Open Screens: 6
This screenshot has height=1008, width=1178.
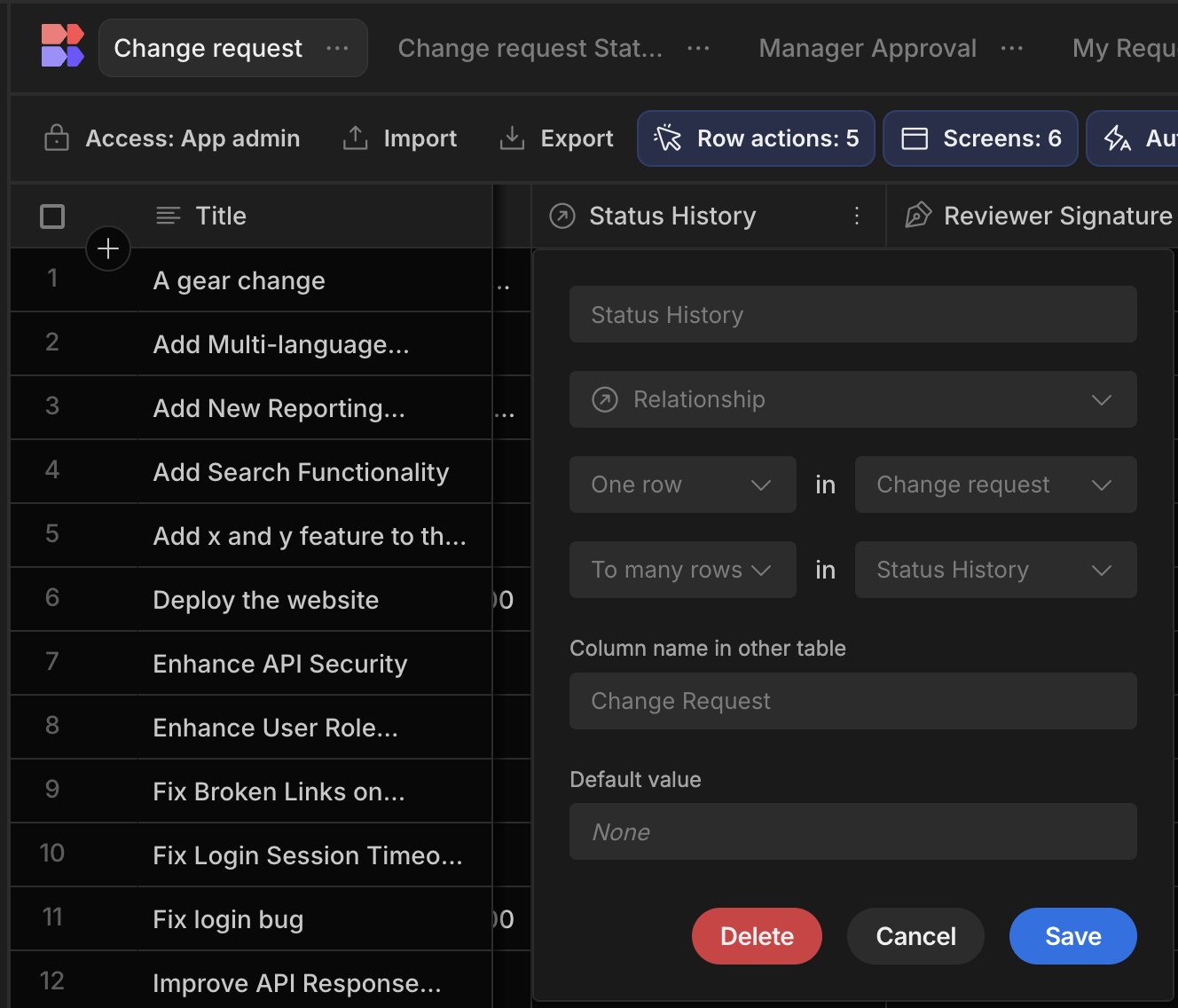pyautogui.click(x=981, y=138)
